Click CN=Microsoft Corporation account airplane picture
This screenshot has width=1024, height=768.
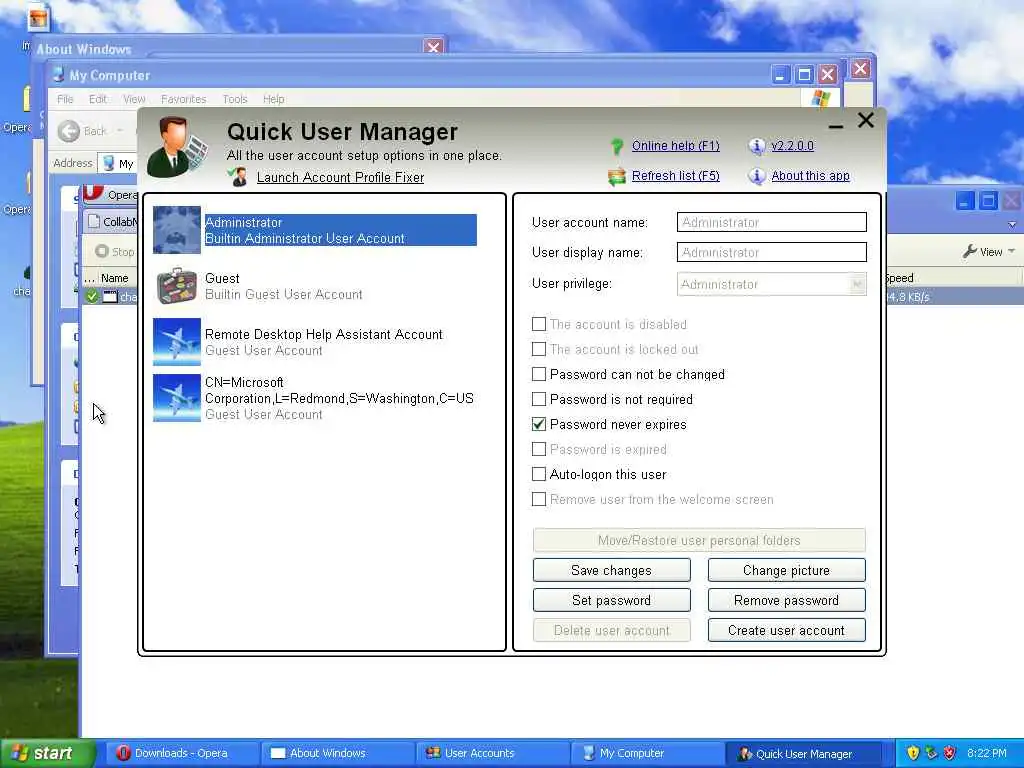[x=177, y=398]
